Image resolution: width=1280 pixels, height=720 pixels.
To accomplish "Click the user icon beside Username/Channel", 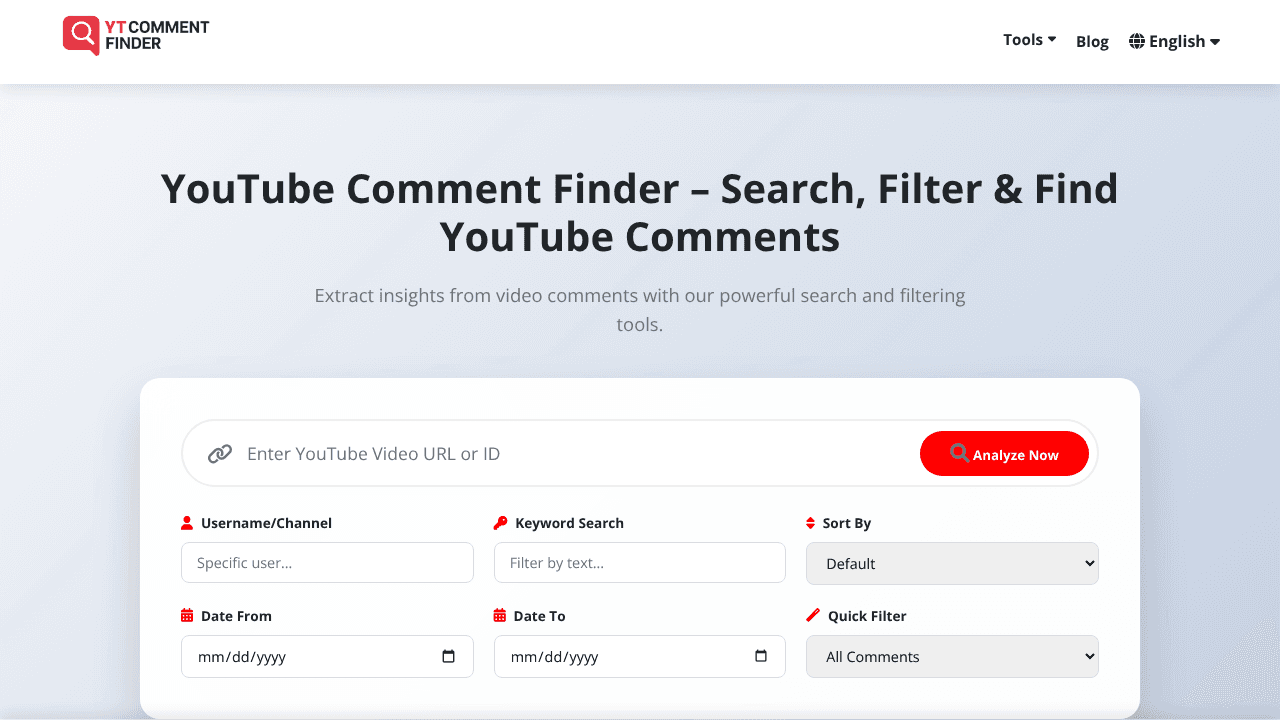I will point(187,523).
